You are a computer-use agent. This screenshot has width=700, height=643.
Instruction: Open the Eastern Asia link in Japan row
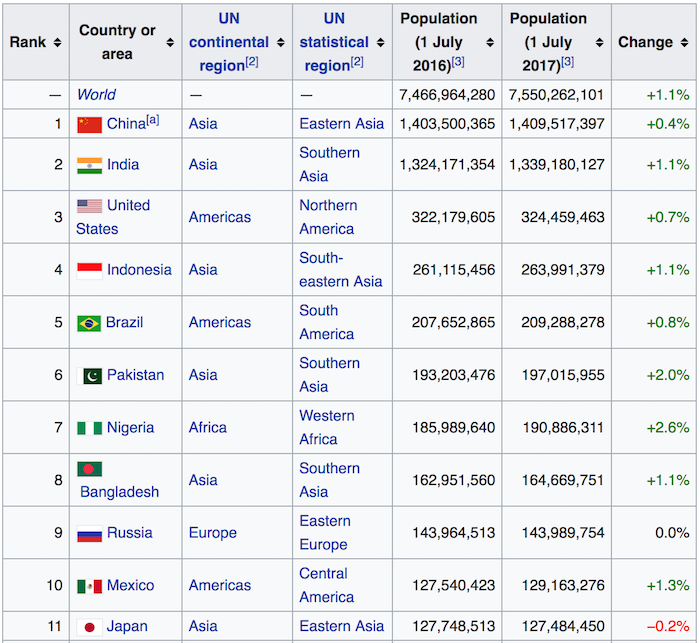tap(342, 626)
